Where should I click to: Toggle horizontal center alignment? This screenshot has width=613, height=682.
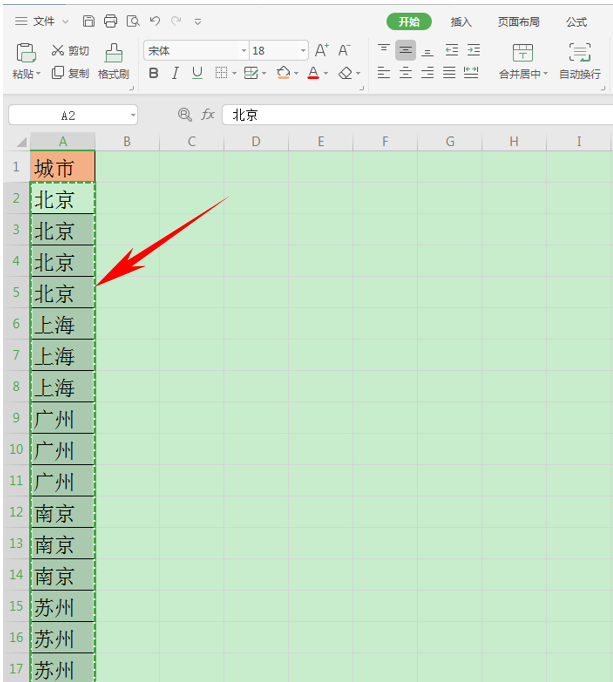coord(405,73)
